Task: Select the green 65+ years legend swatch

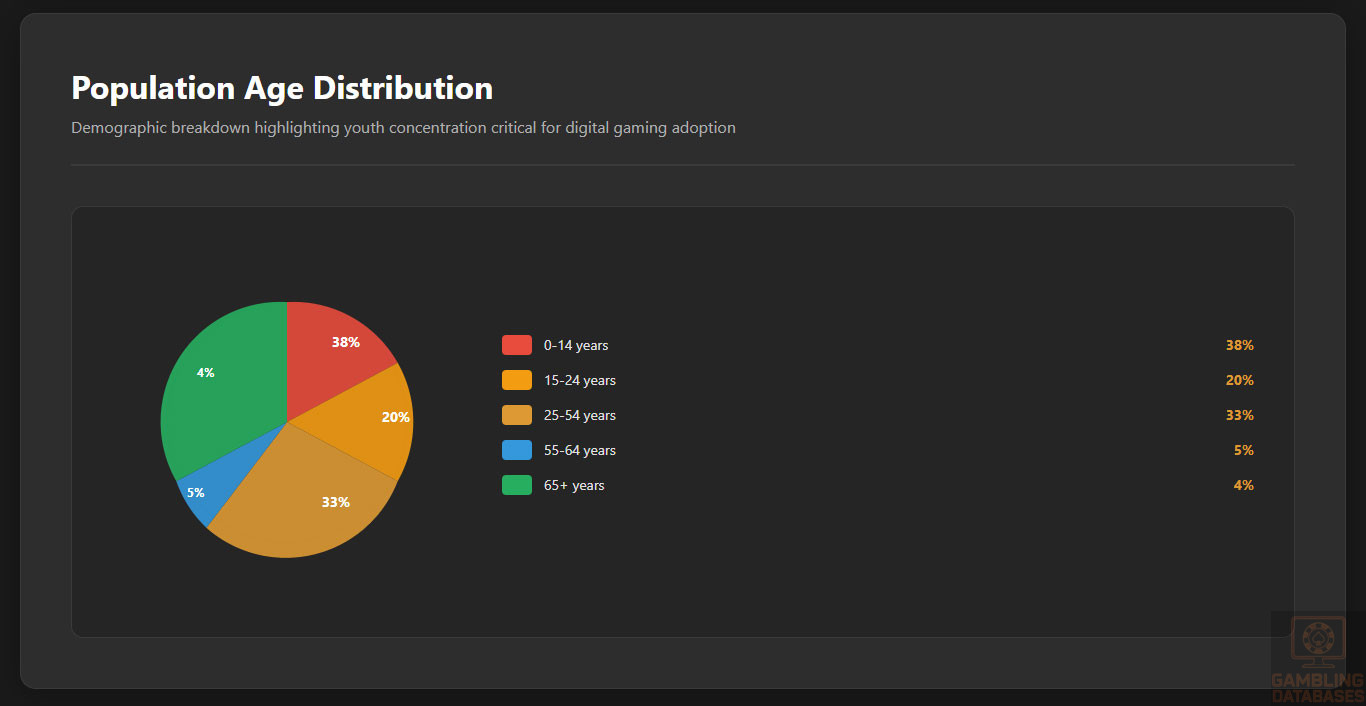Action: [x=516, y=485]
